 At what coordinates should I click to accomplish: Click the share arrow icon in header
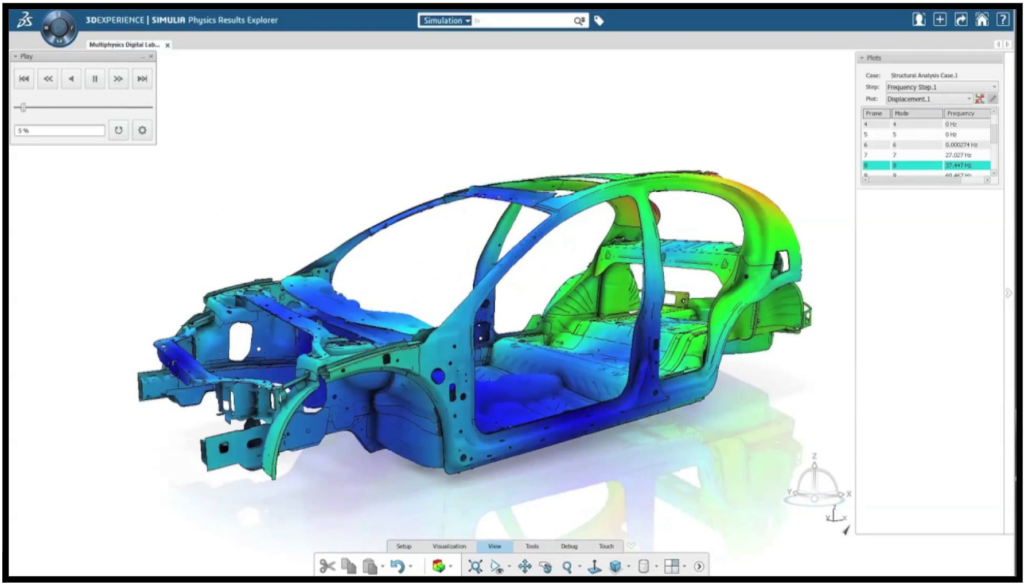tap(961, 19)
